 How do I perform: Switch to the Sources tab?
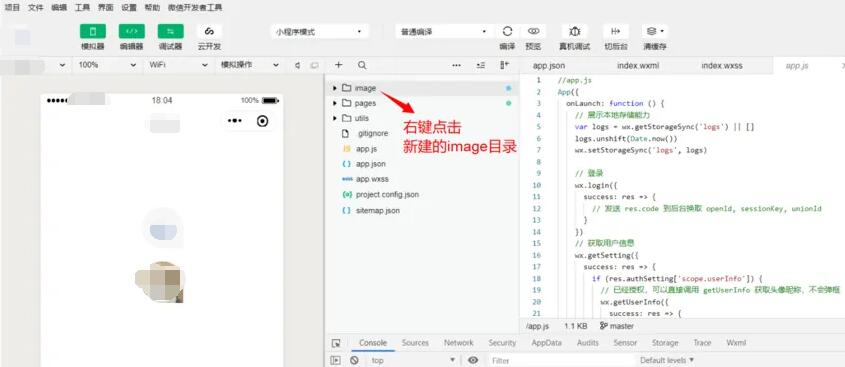click(x=415, y=343)
